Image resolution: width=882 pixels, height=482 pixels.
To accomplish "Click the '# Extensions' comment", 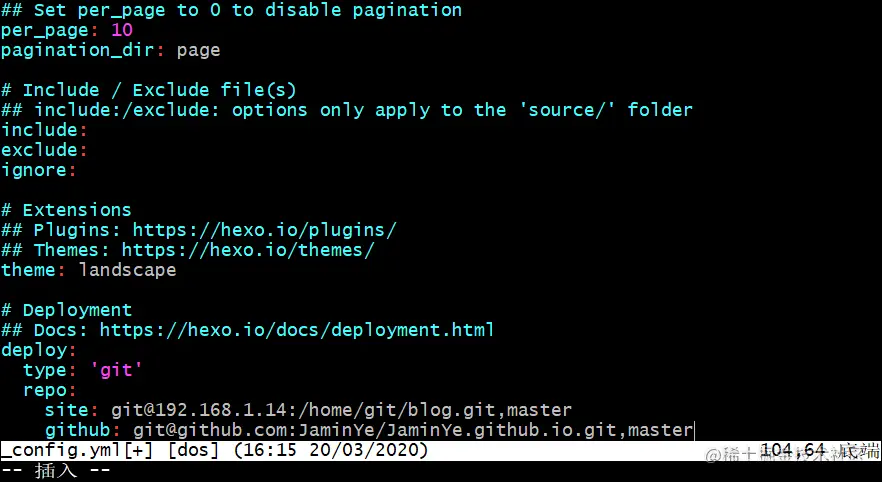I will (x=66, y=210).
